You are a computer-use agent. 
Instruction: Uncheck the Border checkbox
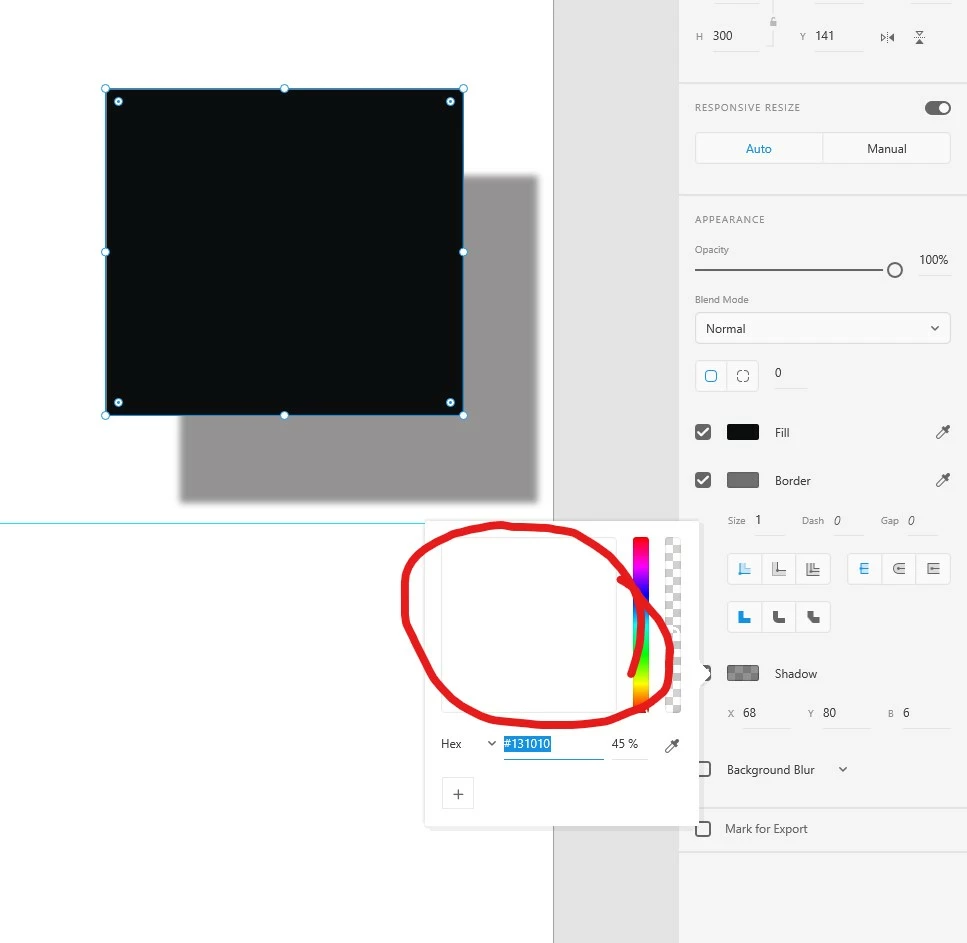click(x=702, y=480)
